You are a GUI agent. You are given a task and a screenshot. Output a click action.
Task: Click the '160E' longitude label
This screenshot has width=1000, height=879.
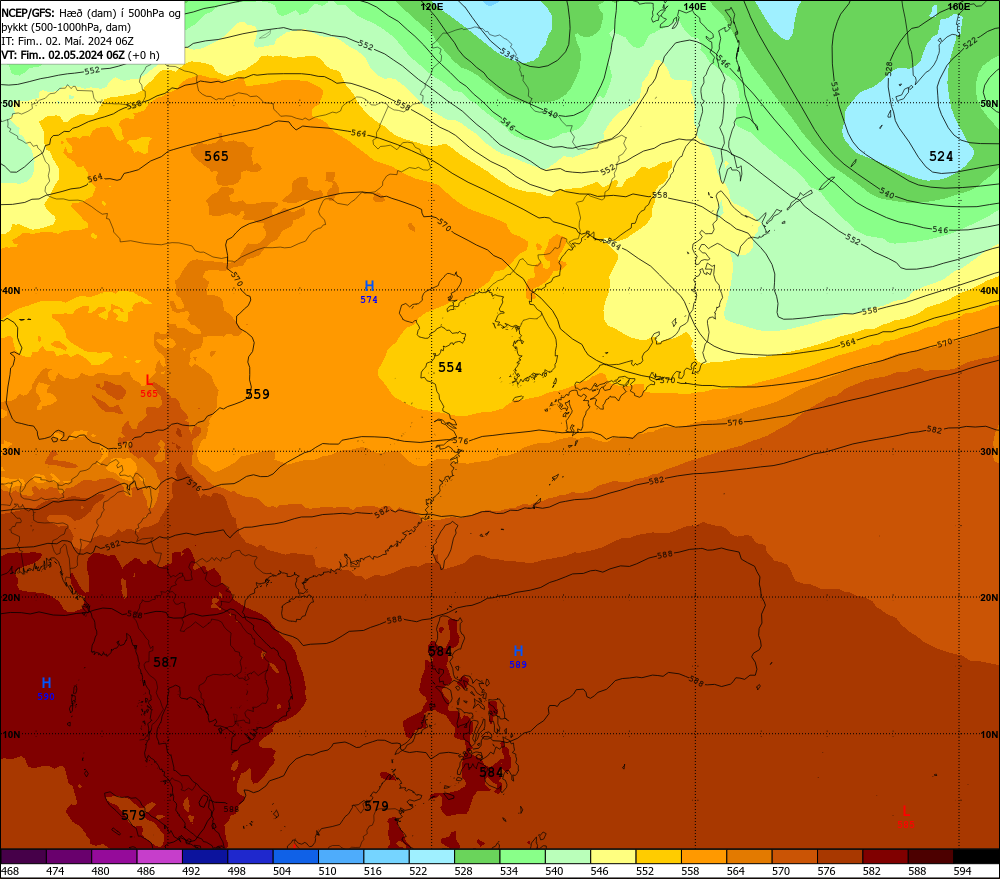[x=959, y=6]
